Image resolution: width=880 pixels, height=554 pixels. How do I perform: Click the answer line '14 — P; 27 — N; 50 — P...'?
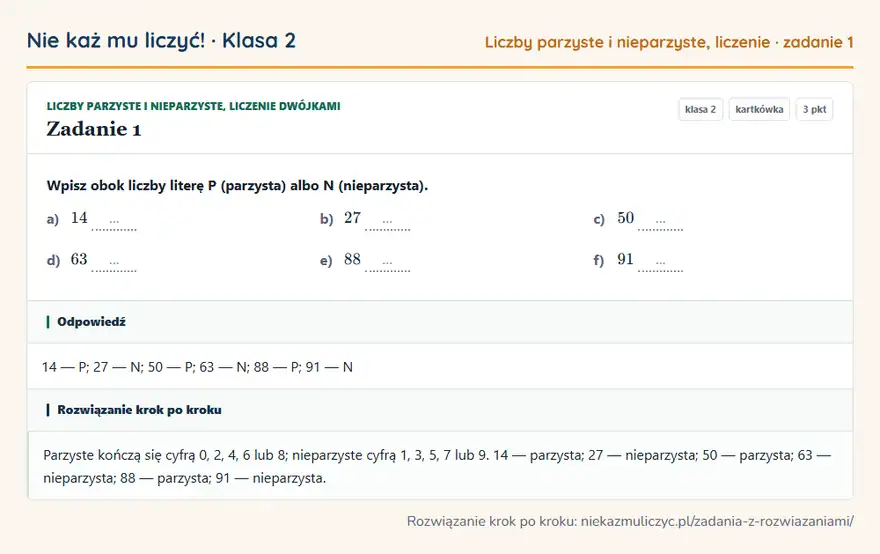pos(198,367)
